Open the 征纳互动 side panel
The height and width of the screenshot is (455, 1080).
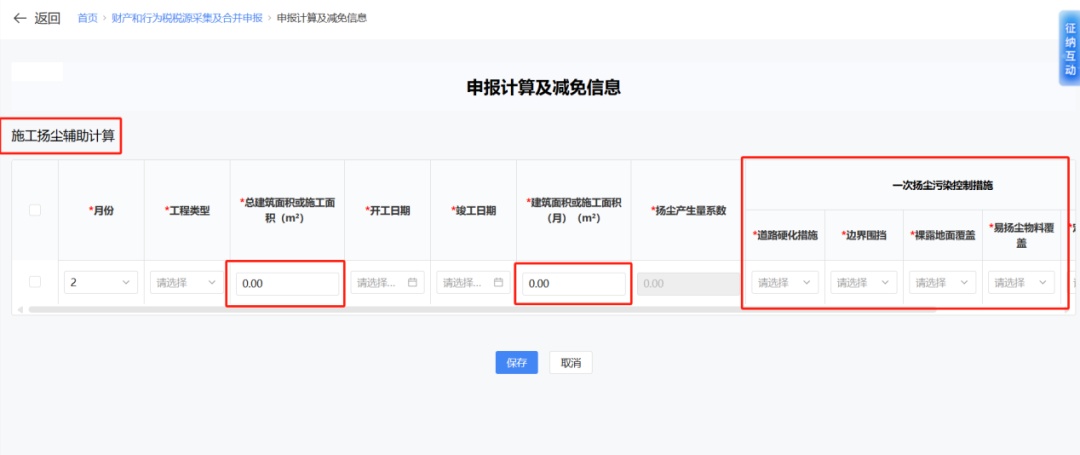point(1069,49)
